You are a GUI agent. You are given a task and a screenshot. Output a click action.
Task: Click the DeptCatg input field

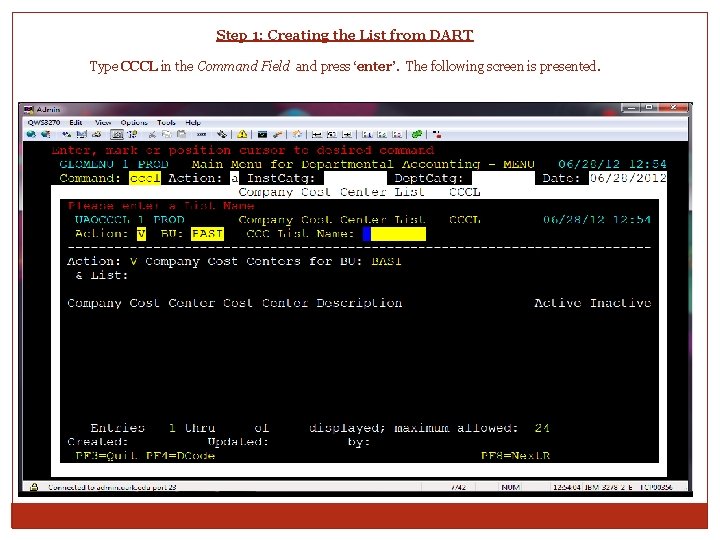[503, 178]
